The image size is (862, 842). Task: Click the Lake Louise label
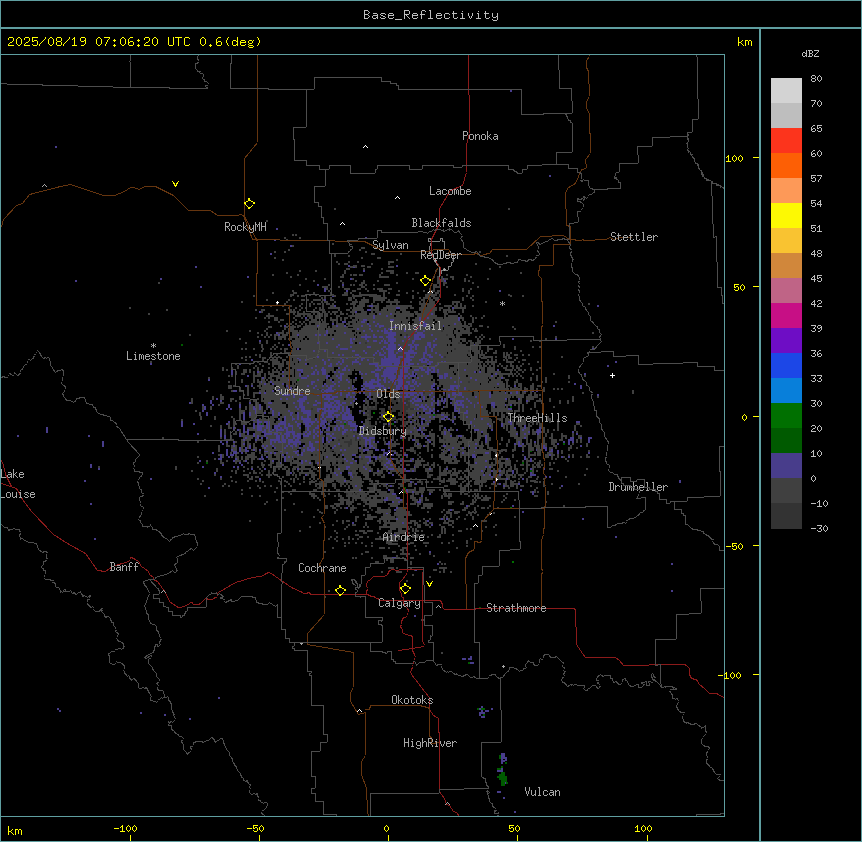click(18, 484)
